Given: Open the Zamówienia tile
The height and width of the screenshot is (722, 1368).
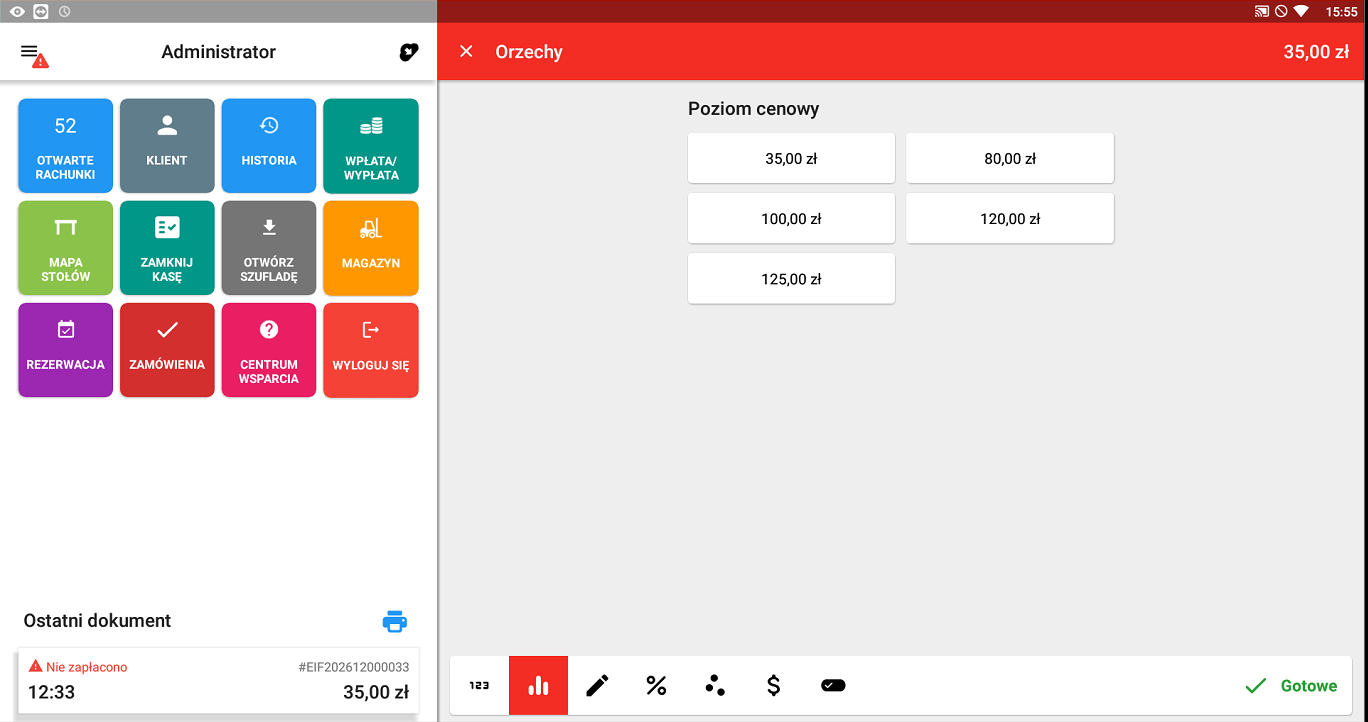Looking at the screenshot, I should (167, 350).
